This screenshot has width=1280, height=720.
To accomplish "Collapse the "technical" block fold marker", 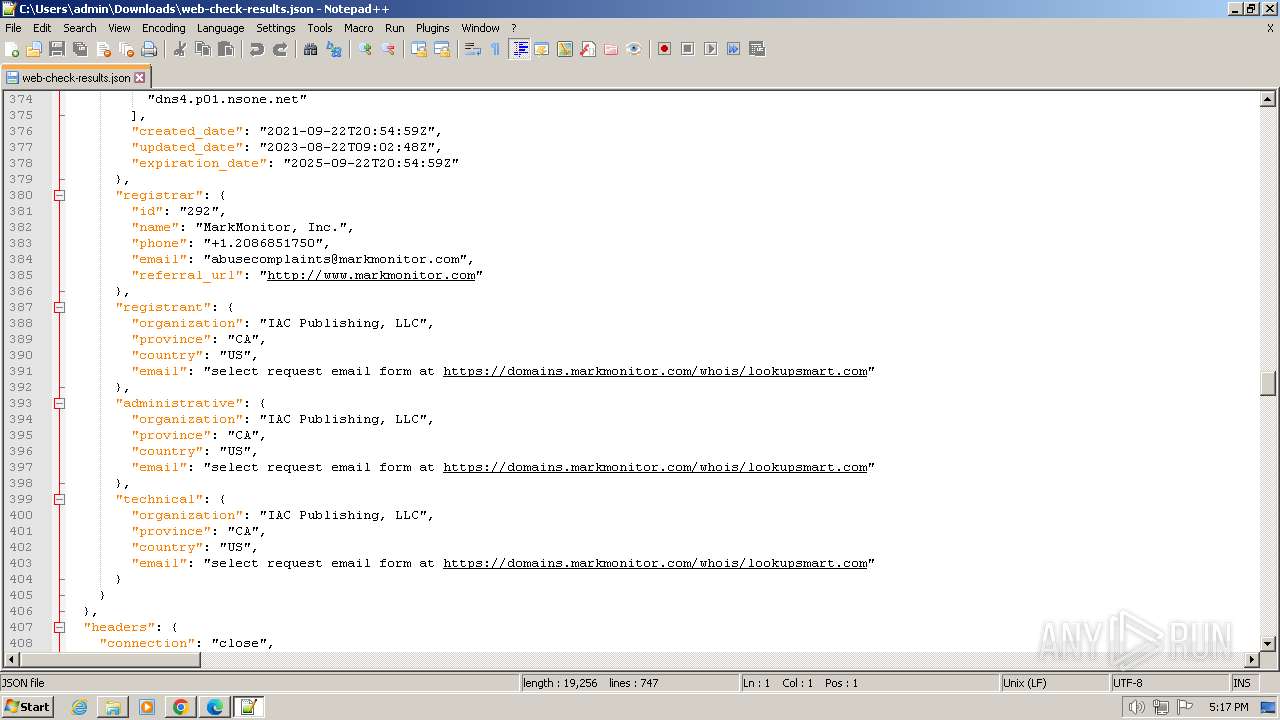I will tap(59, 499).
